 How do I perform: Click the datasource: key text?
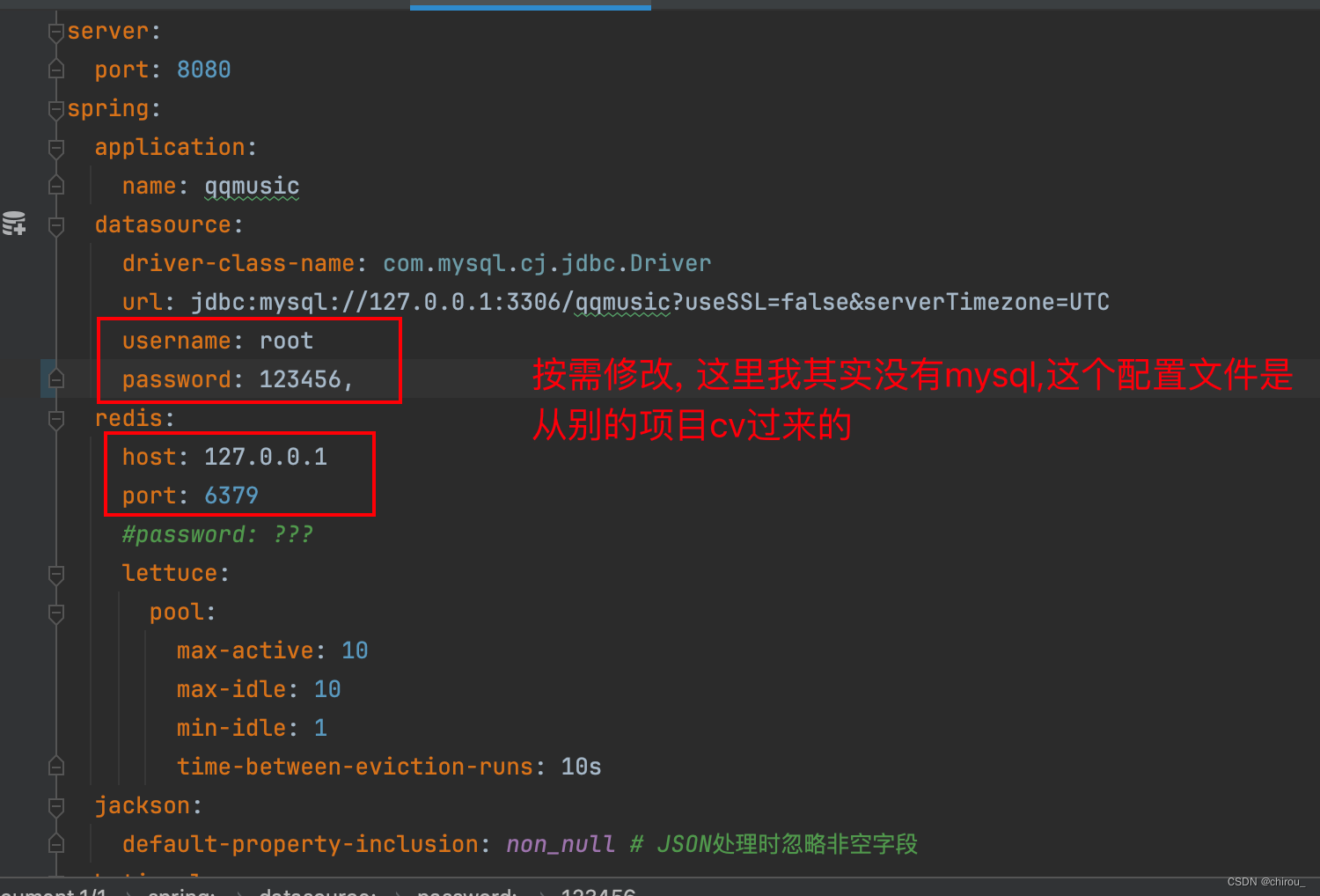[169, 224]
